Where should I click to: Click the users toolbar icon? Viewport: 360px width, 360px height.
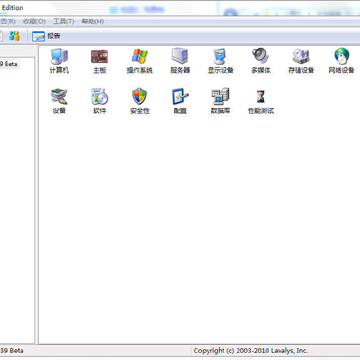[14, 36]
